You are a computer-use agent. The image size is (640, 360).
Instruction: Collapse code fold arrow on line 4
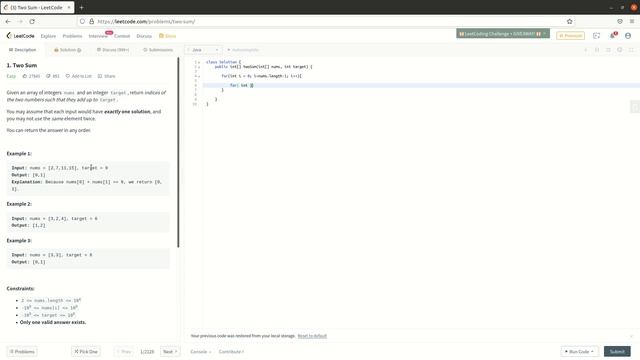pyautogui.click(x=199, y=76)
